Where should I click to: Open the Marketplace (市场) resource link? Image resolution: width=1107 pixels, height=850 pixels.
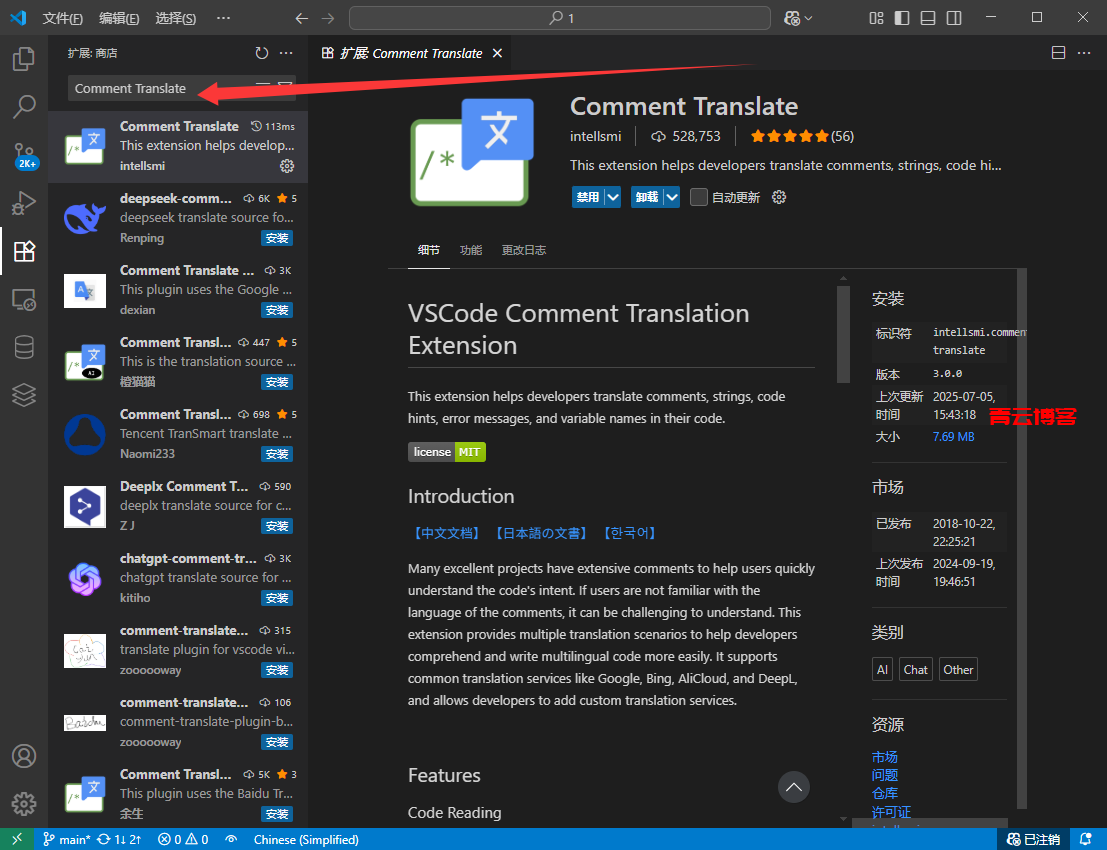tap(885, 757)
